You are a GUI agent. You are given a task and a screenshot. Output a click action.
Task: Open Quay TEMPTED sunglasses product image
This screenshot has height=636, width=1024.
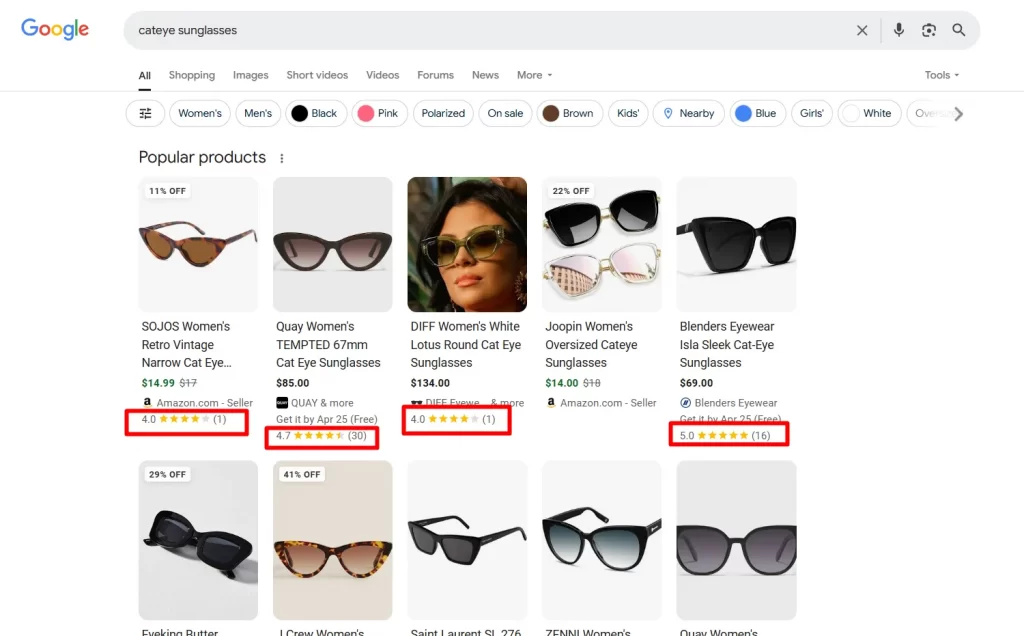click(332, 244)
